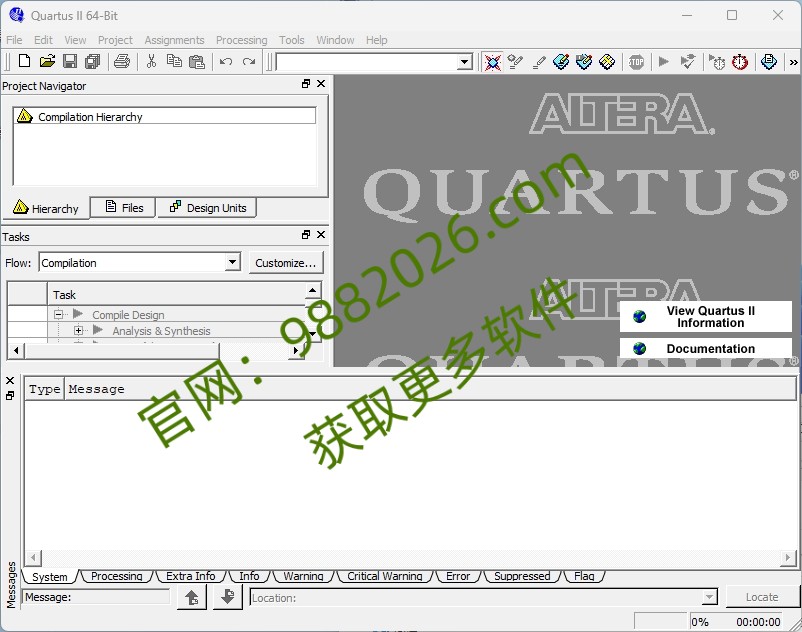Click the Paste clipboard icon
The image size is (802, 632).
tap(197, 61)
